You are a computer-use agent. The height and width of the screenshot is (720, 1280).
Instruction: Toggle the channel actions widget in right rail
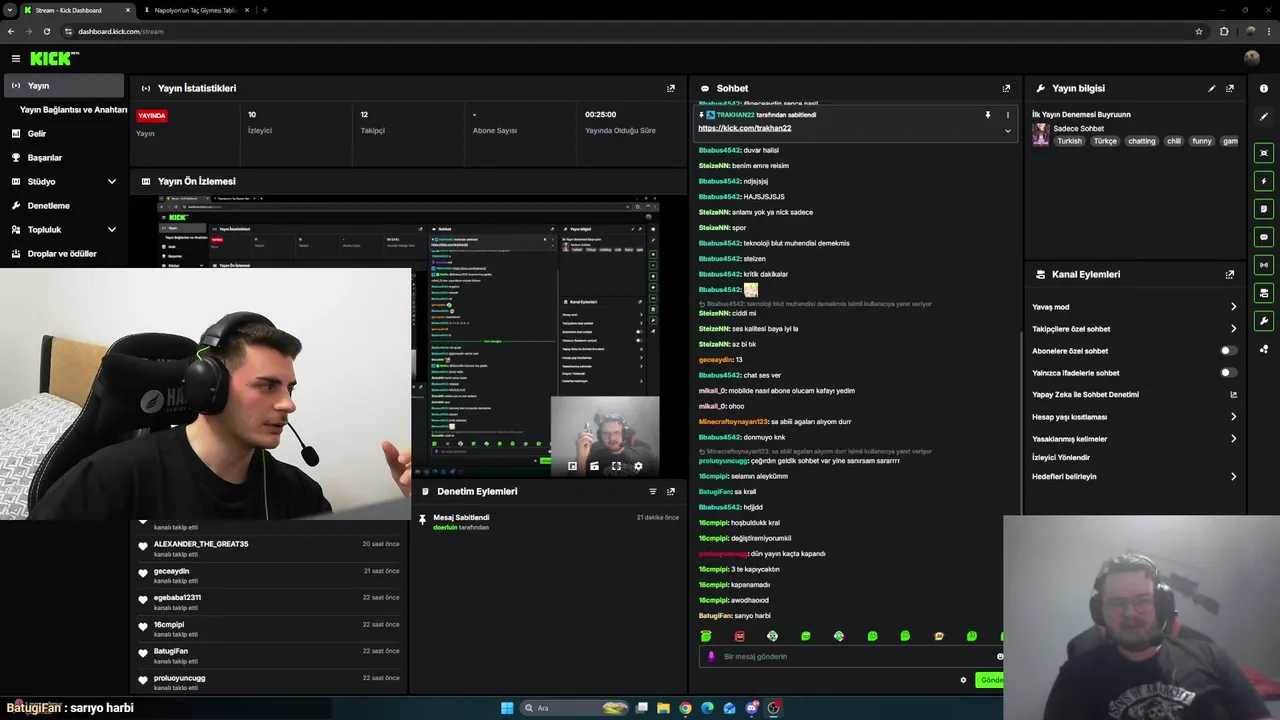1264,293
